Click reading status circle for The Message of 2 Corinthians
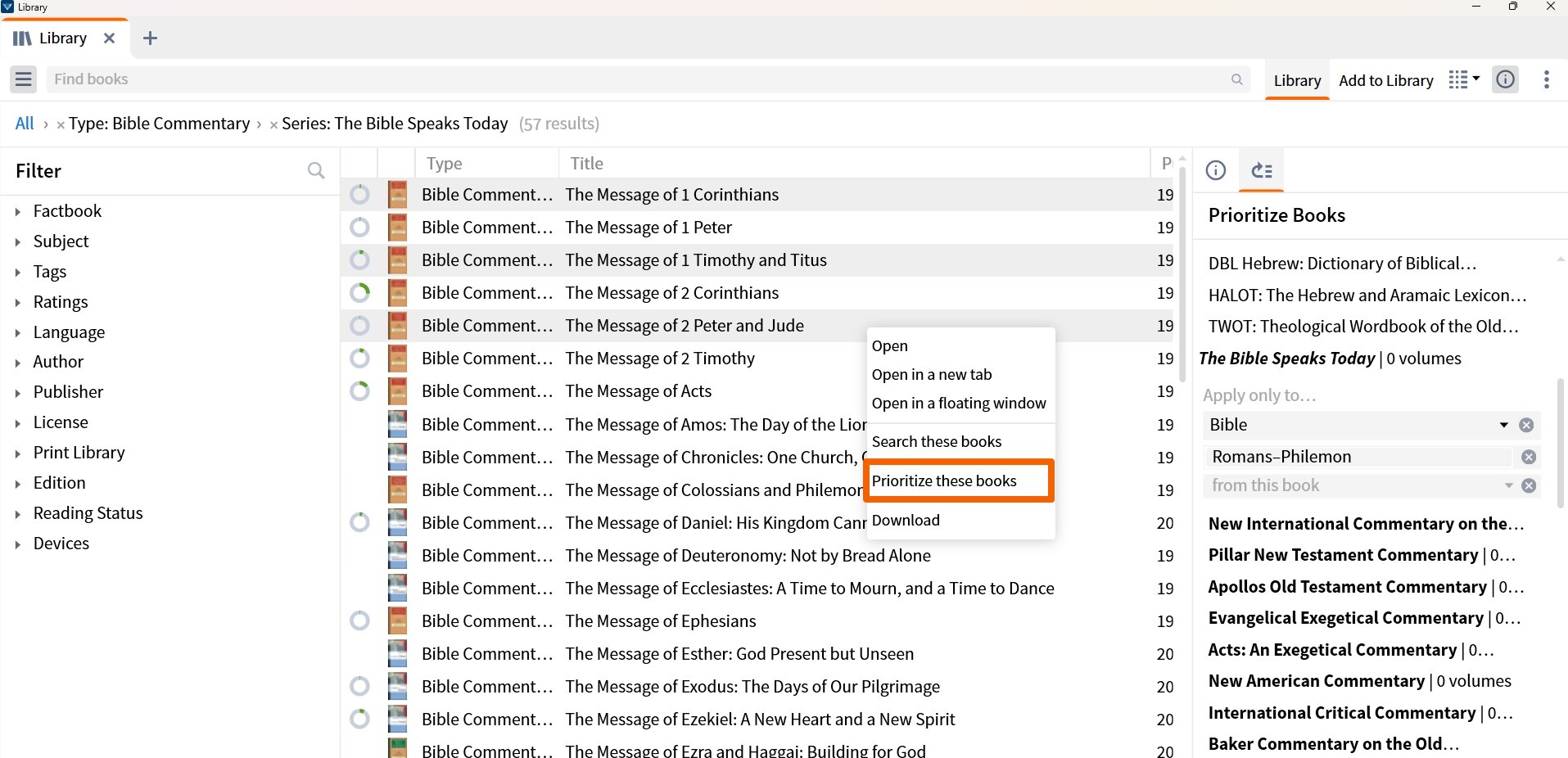The width and height of the screenshot is (1568, 758). coord(359,293)
